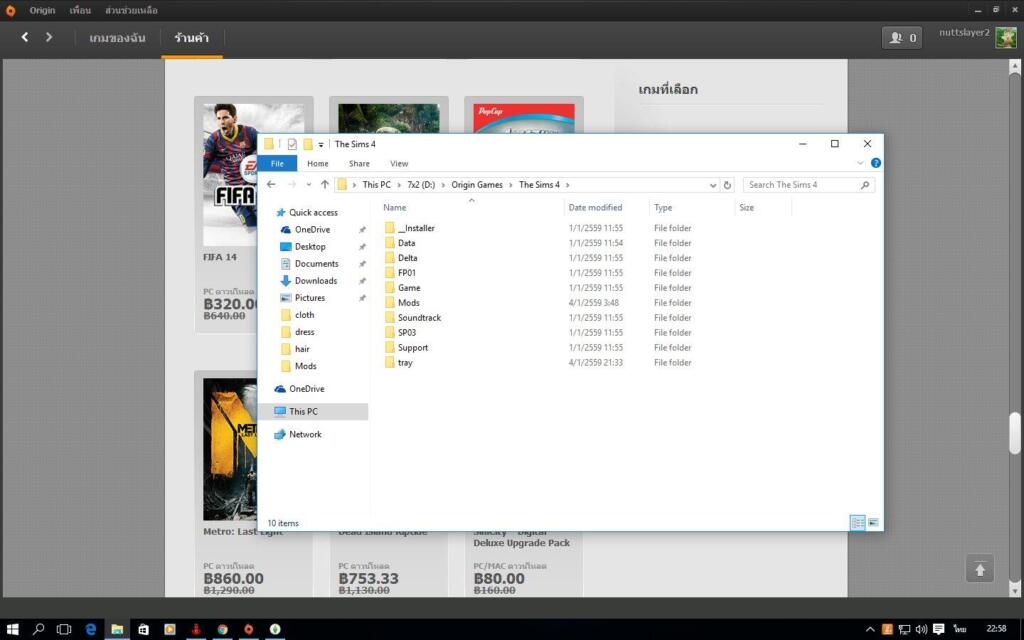
Task: Click the Origin logo in the title bar
Action: [10, 10]
